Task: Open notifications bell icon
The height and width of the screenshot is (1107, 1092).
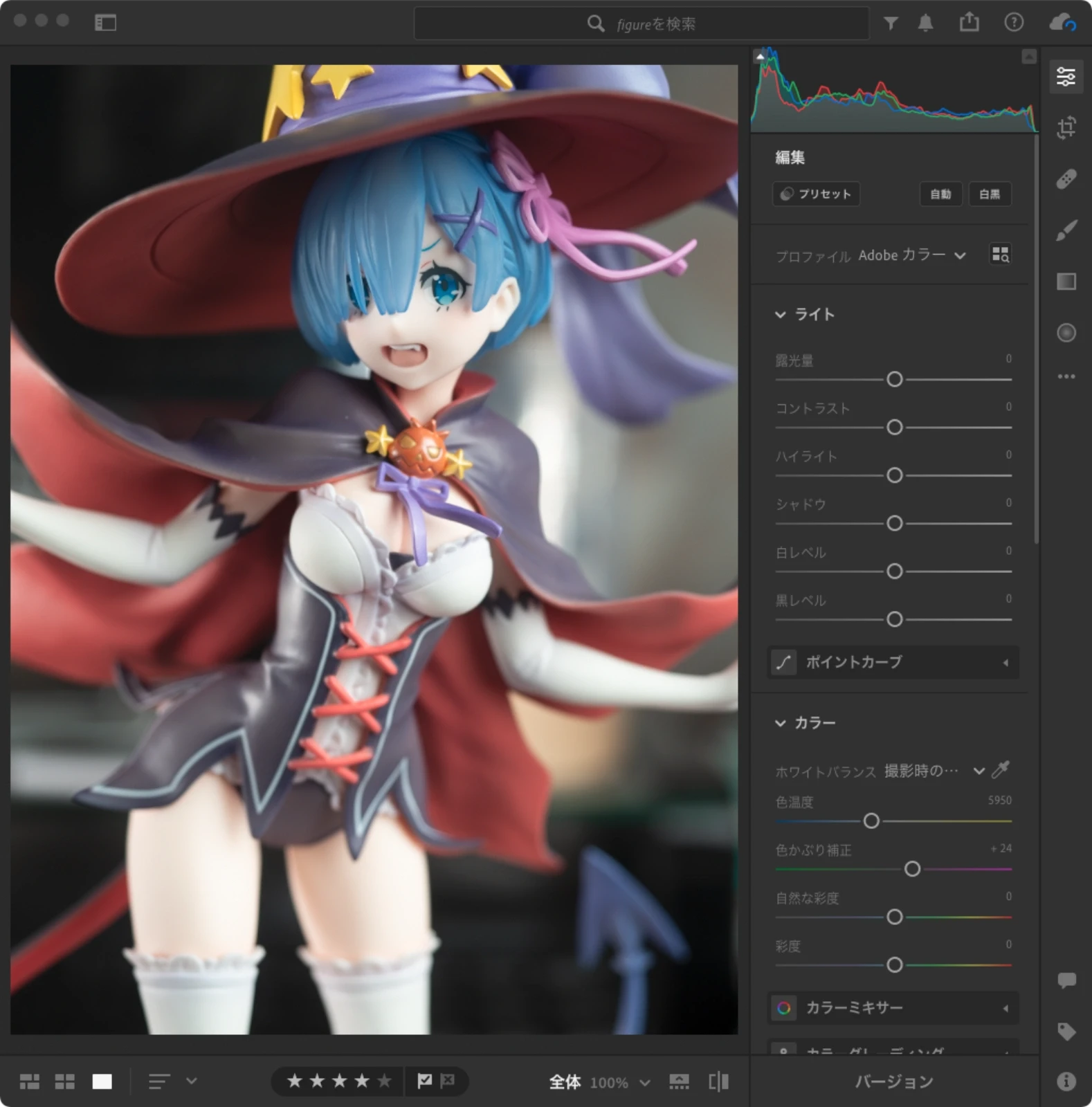Action: point(925,23)
